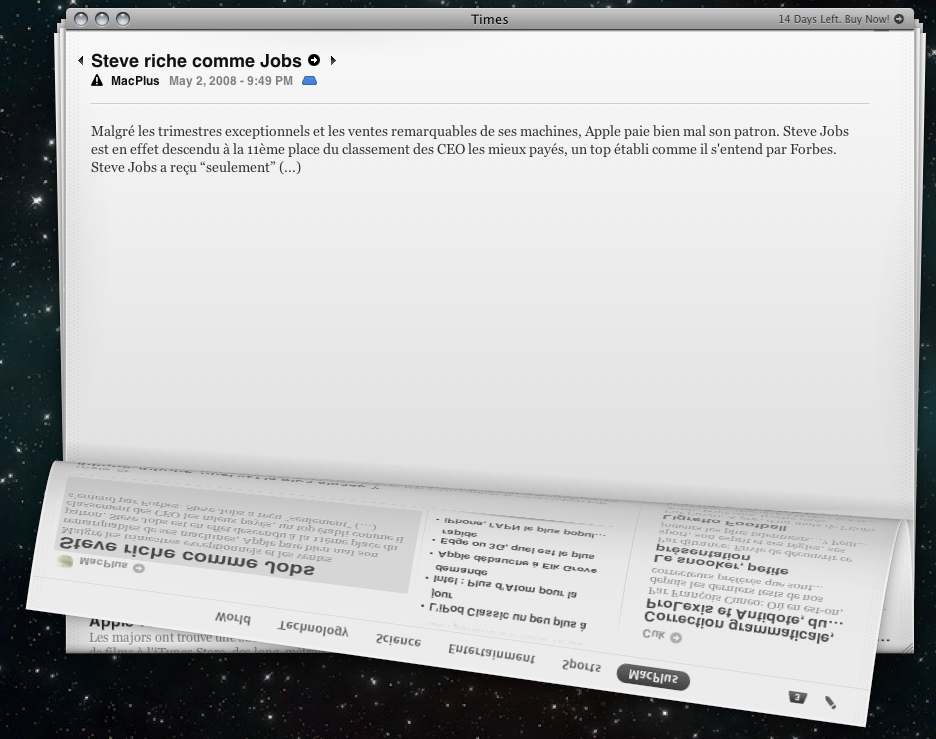936x739 pixels.
Task: Click the "14 Days Left. Buy Now!" link
Action: pos(840,19)
